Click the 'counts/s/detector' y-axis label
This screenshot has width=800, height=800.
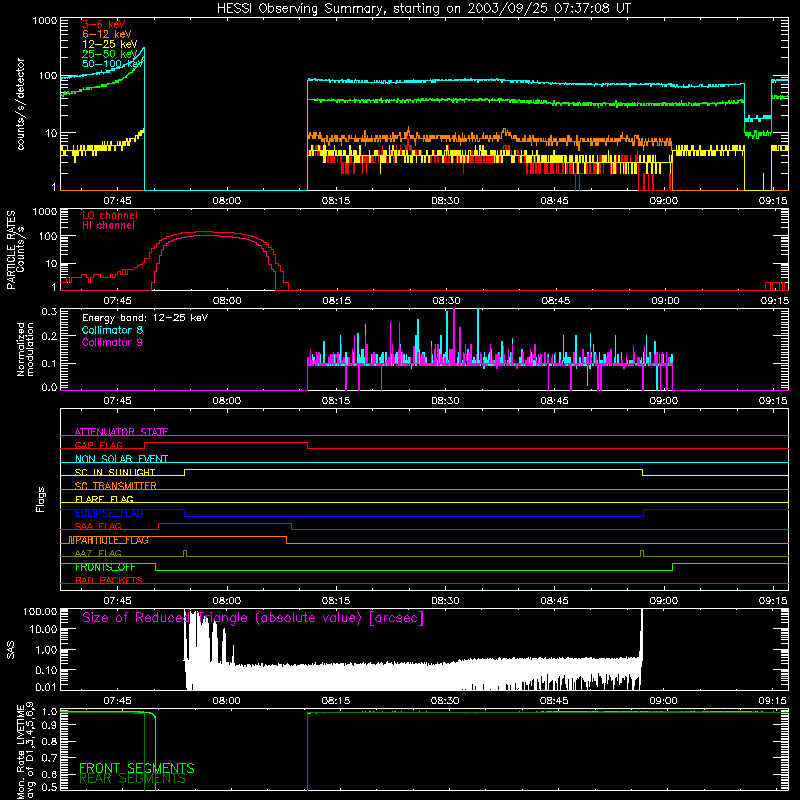(x=20, y=104)
